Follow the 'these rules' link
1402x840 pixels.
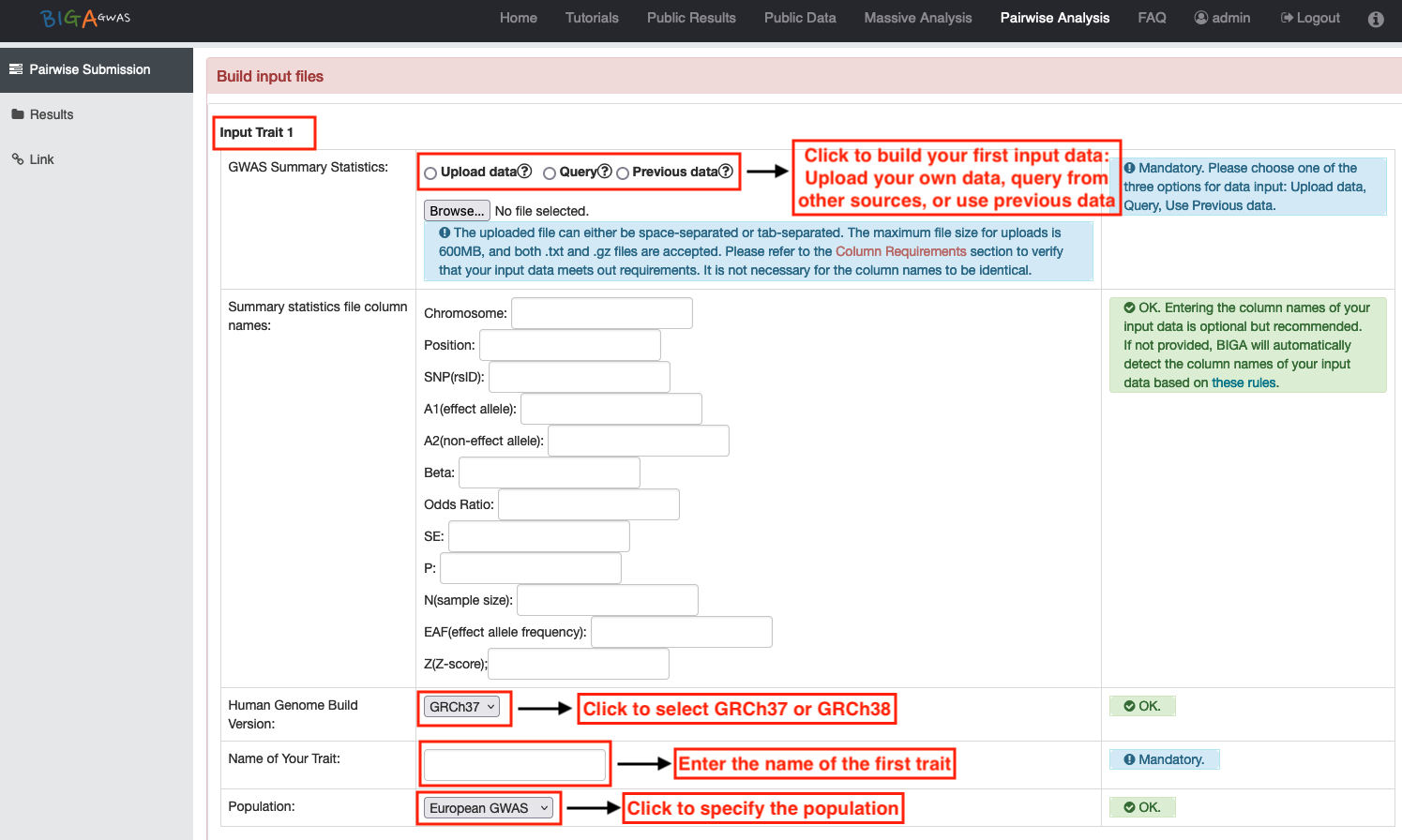coord(1244,382)
